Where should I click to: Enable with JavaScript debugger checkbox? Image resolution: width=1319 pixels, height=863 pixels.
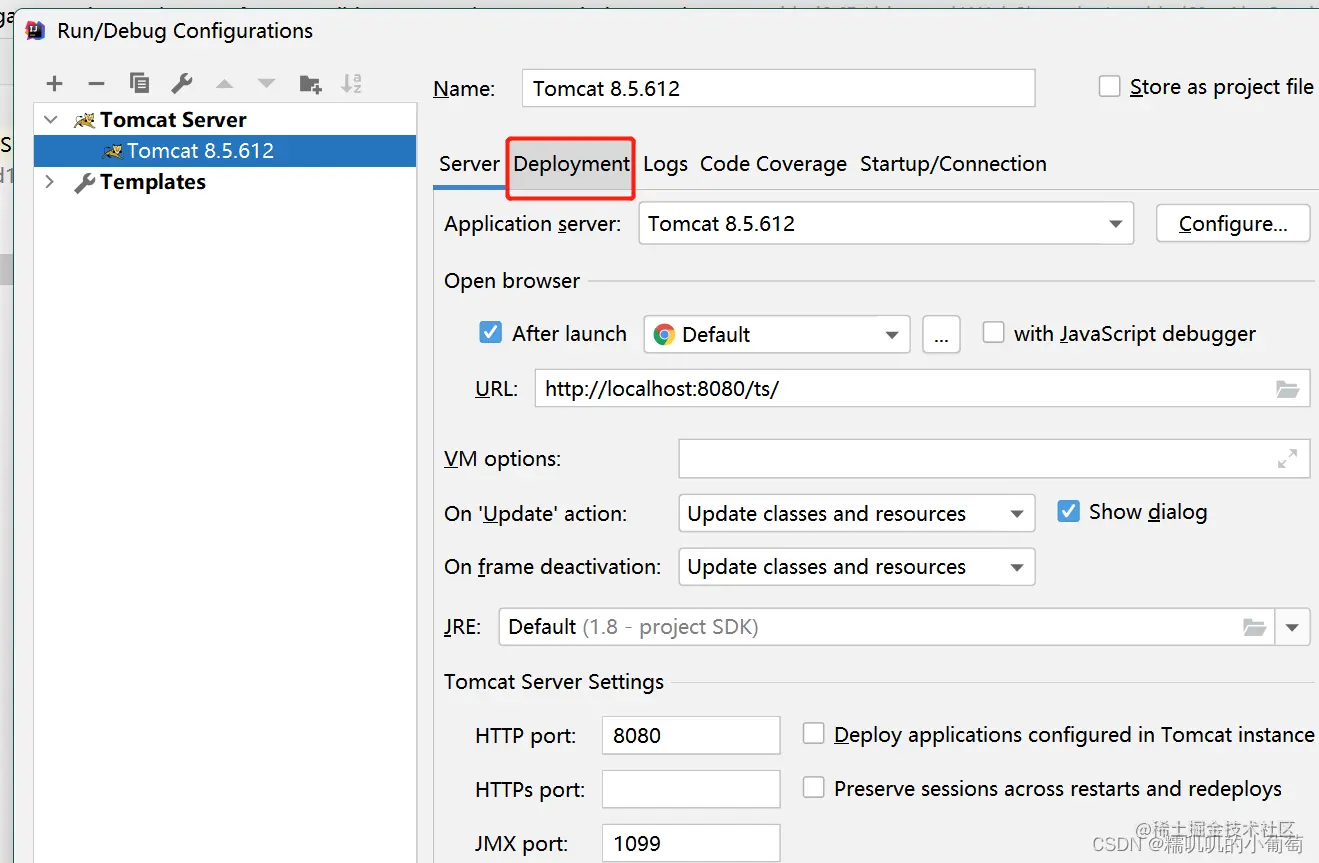pyautogui.click(x=993, y=333)
